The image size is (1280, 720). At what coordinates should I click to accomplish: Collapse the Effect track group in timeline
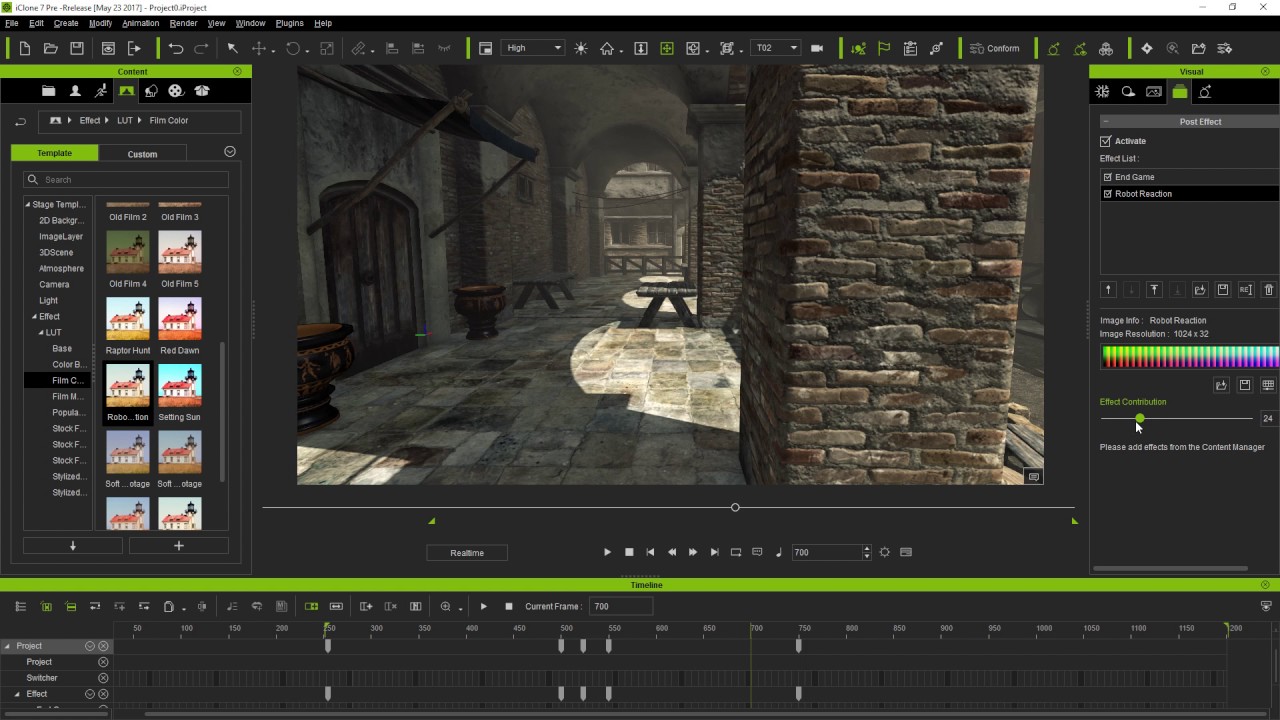(17, 694)
